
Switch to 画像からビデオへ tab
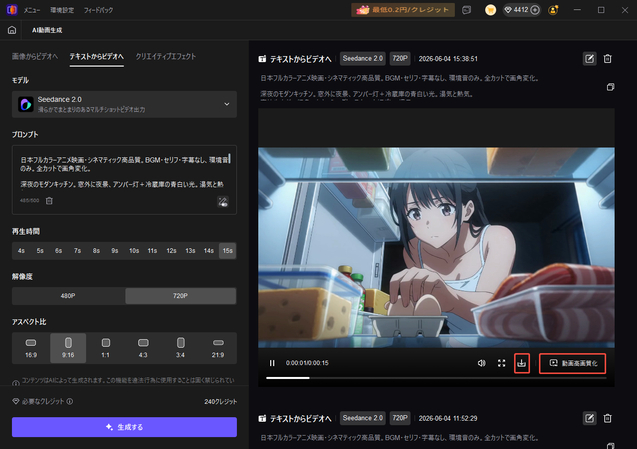(35, 56)
